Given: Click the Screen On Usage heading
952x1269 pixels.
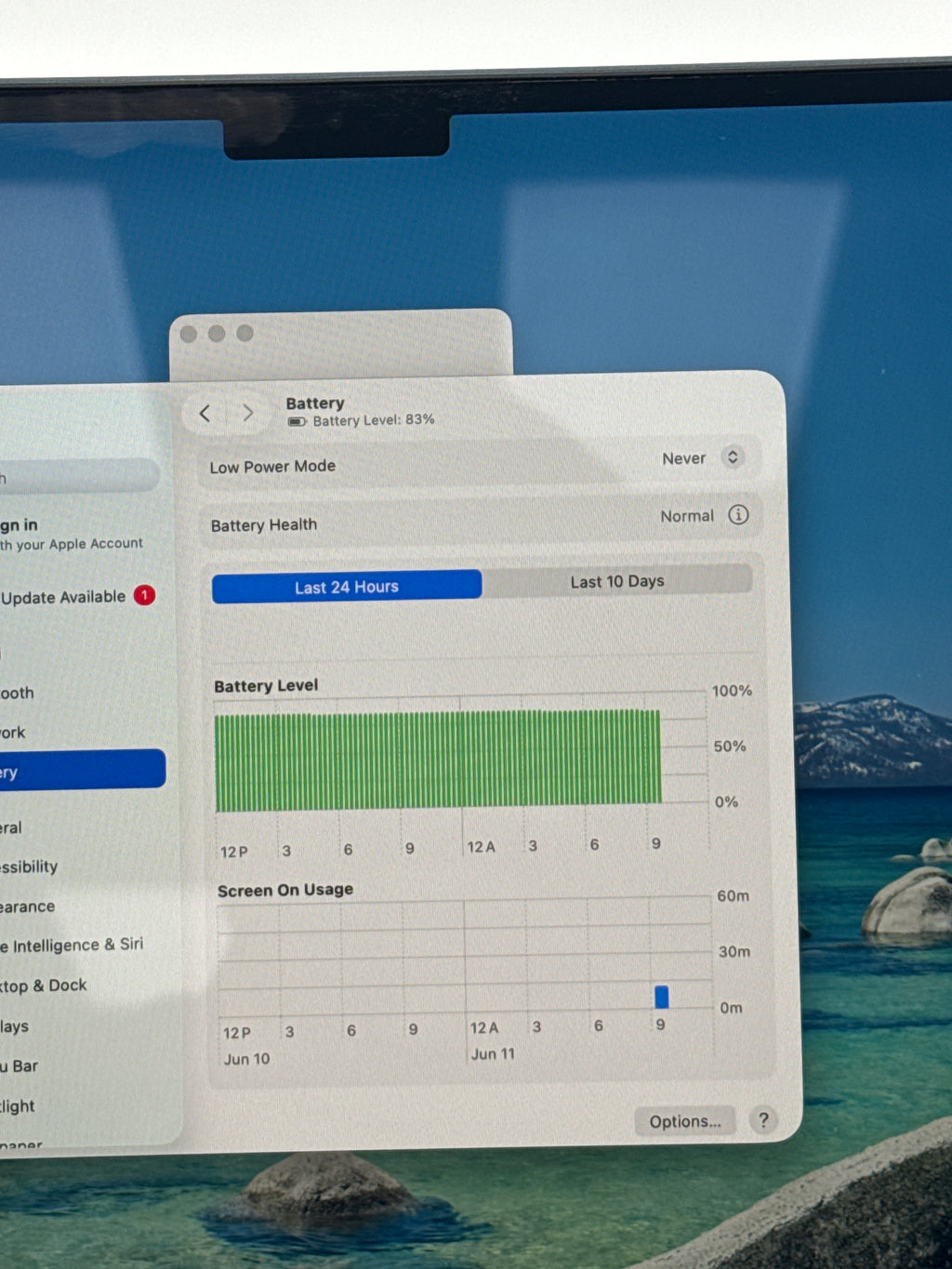Looking at the screenshot, I should click(x=285, y=890).
